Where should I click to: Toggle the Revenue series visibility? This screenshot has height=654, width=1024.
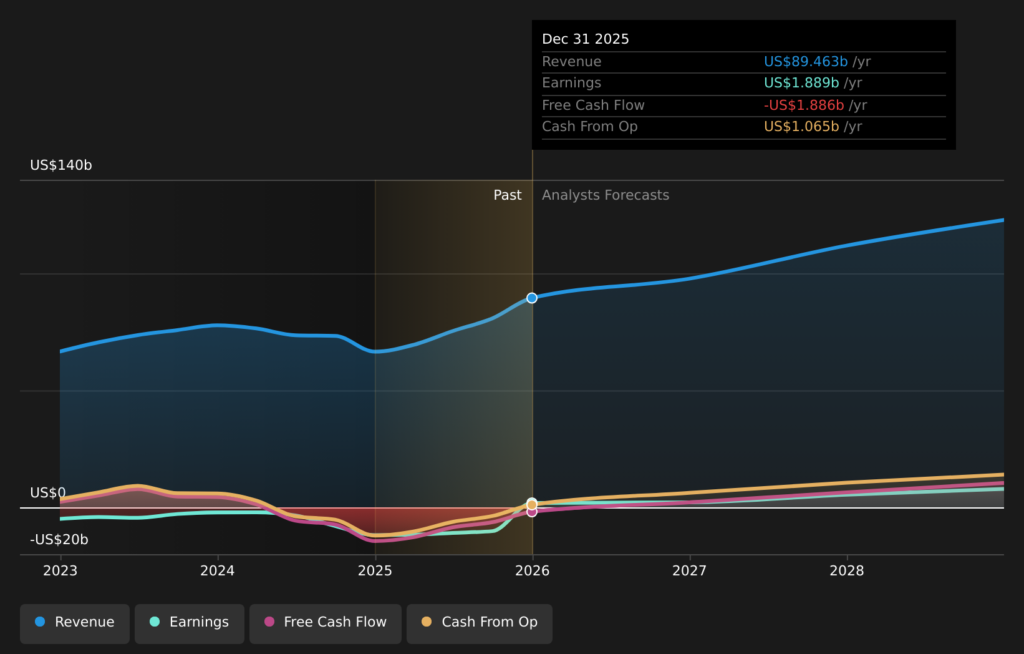[74, 623]
